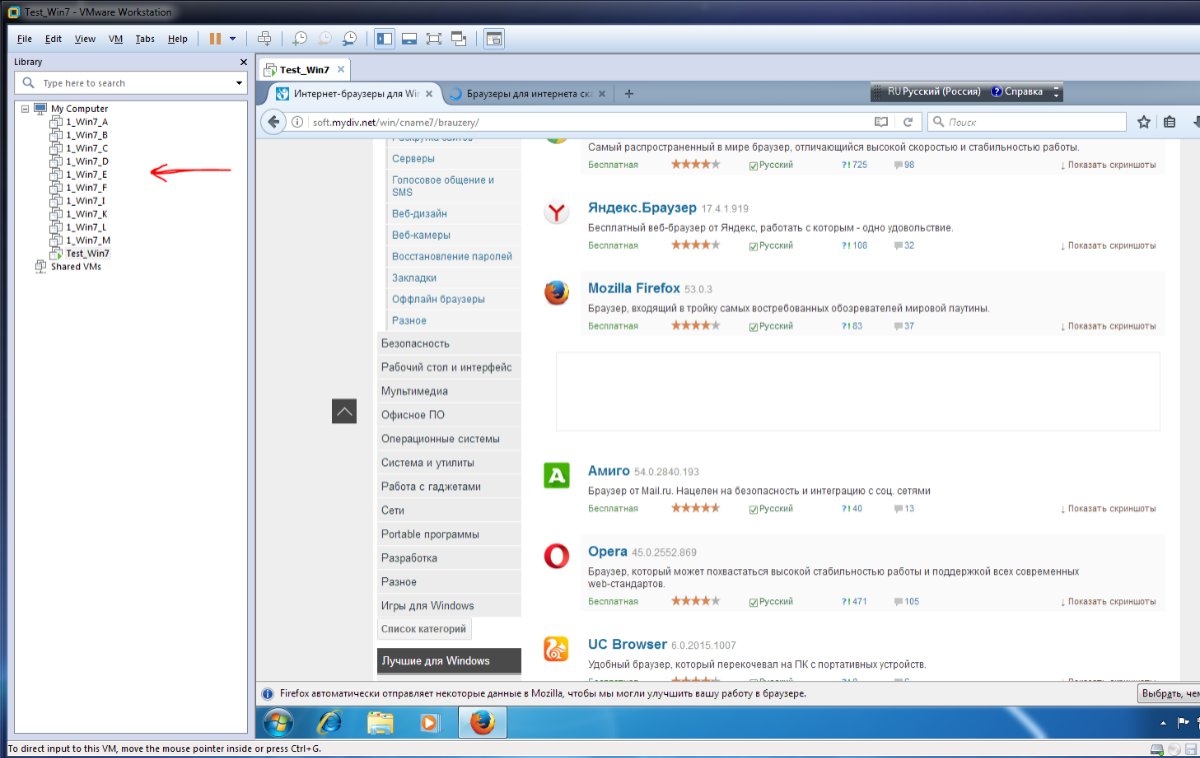Collapse the My Computer tree node
Screen dimensions: 1200x758
tap(25, 108)
